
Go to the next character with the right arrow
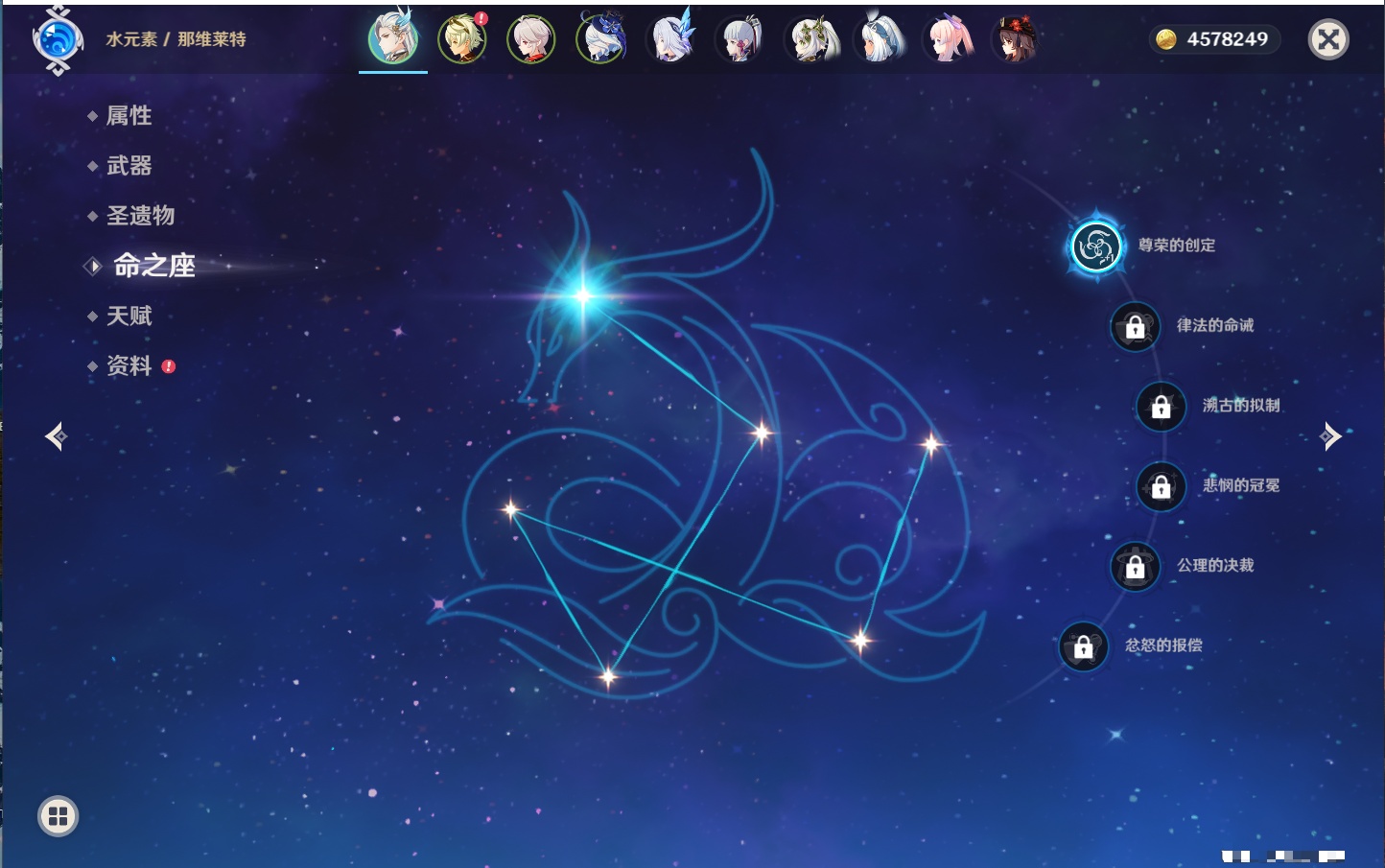tap(1330, 436)
